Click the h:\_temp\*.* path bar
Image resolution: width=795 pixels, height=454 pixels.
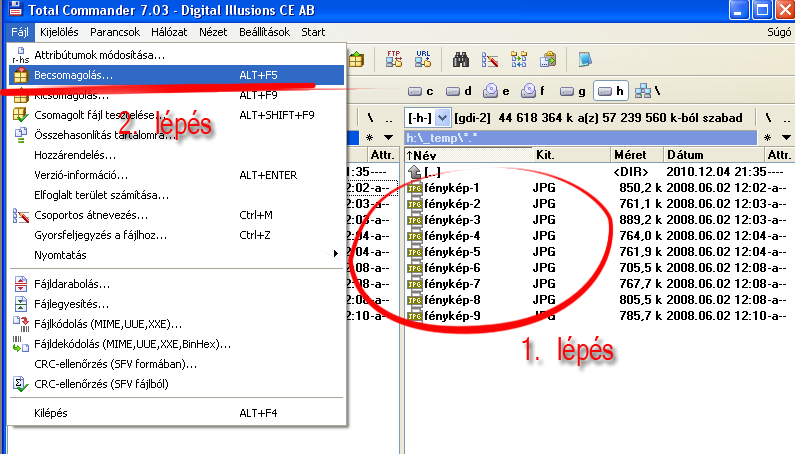[x=581, y=137]
